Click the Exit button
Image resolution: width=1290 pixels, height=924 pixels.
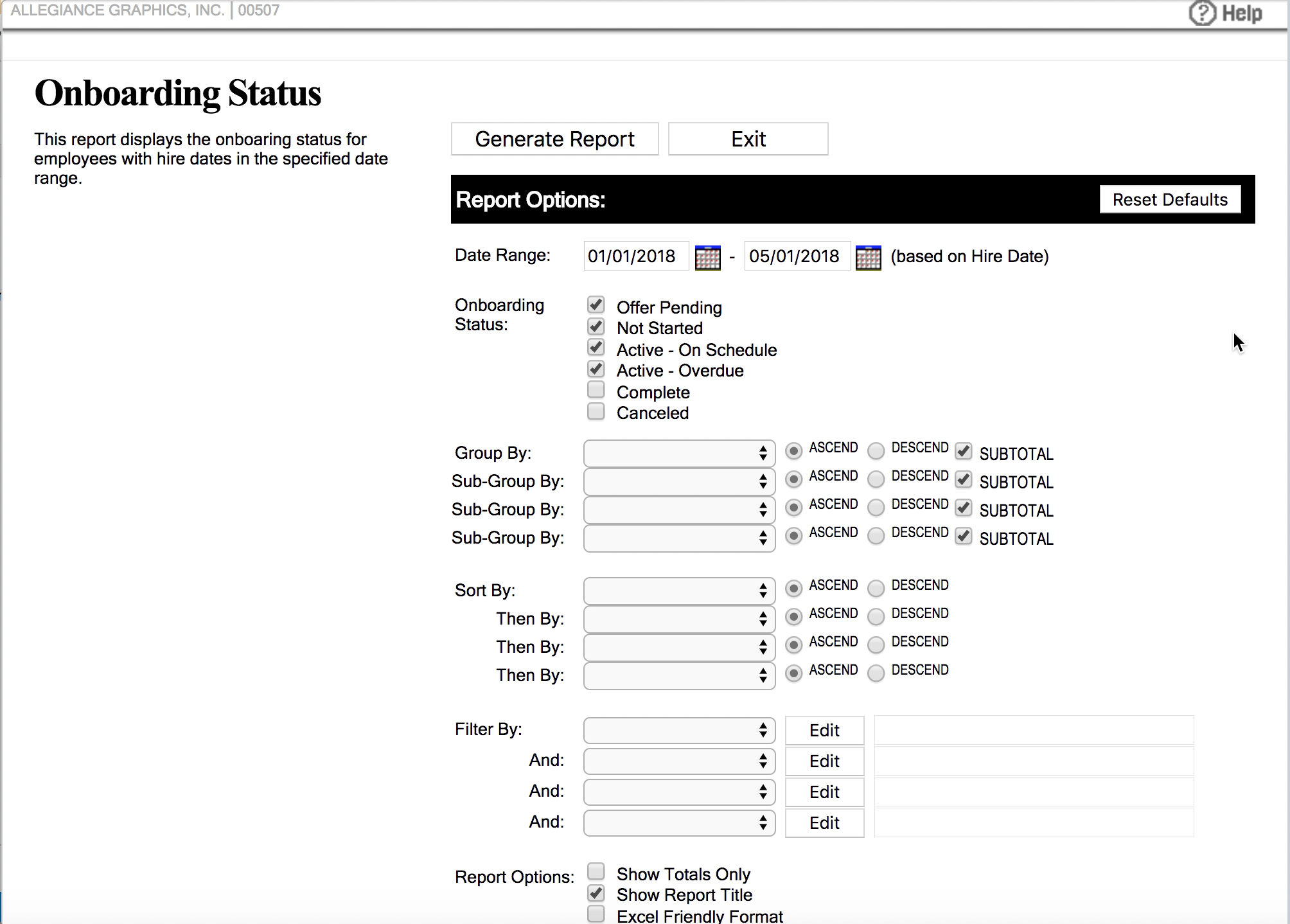(747, 139)
